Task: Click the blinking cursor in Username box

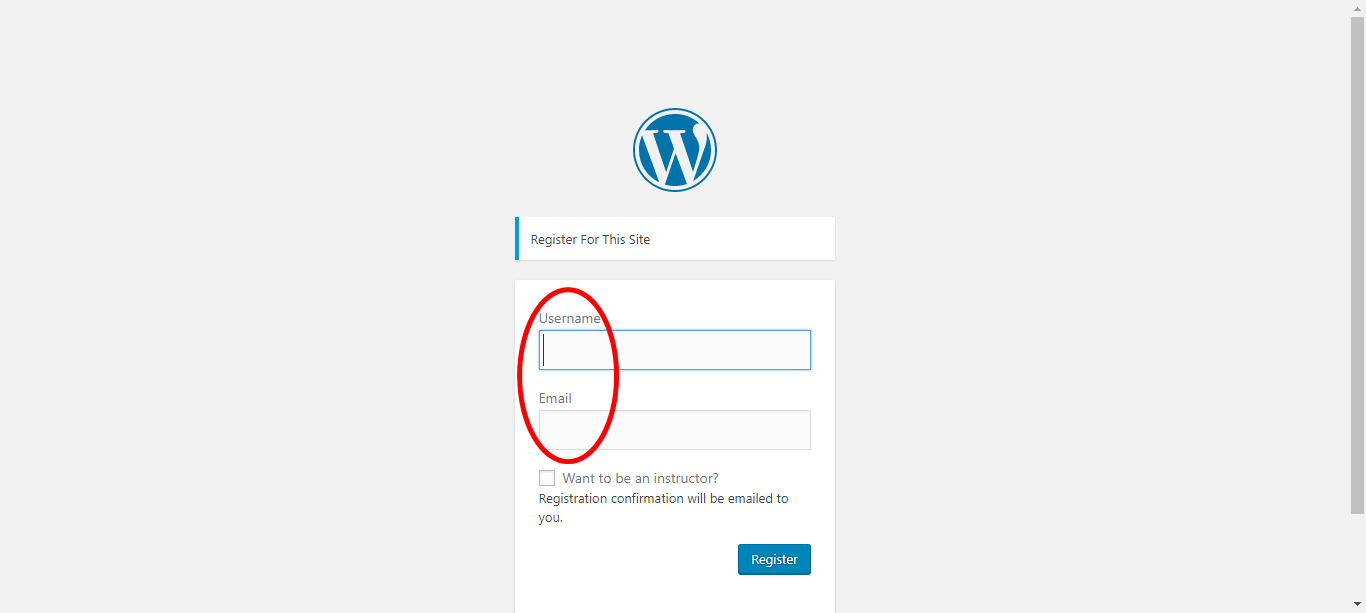Action: 544,350
